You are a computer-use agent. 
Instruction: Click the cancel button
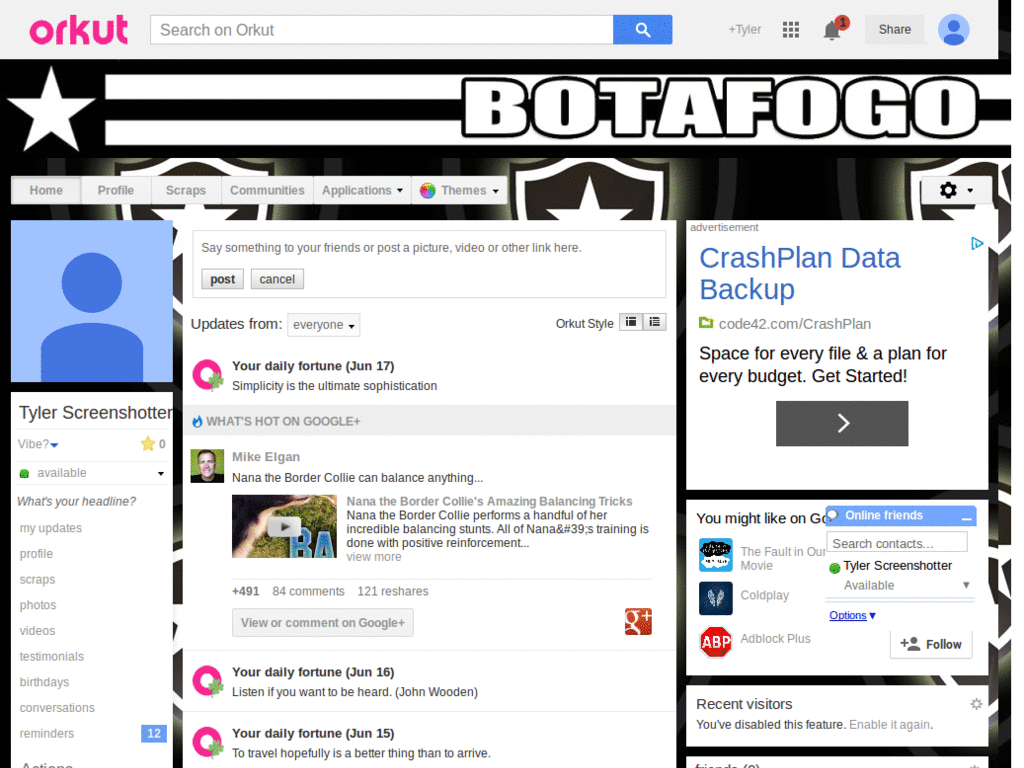(277, 279)
